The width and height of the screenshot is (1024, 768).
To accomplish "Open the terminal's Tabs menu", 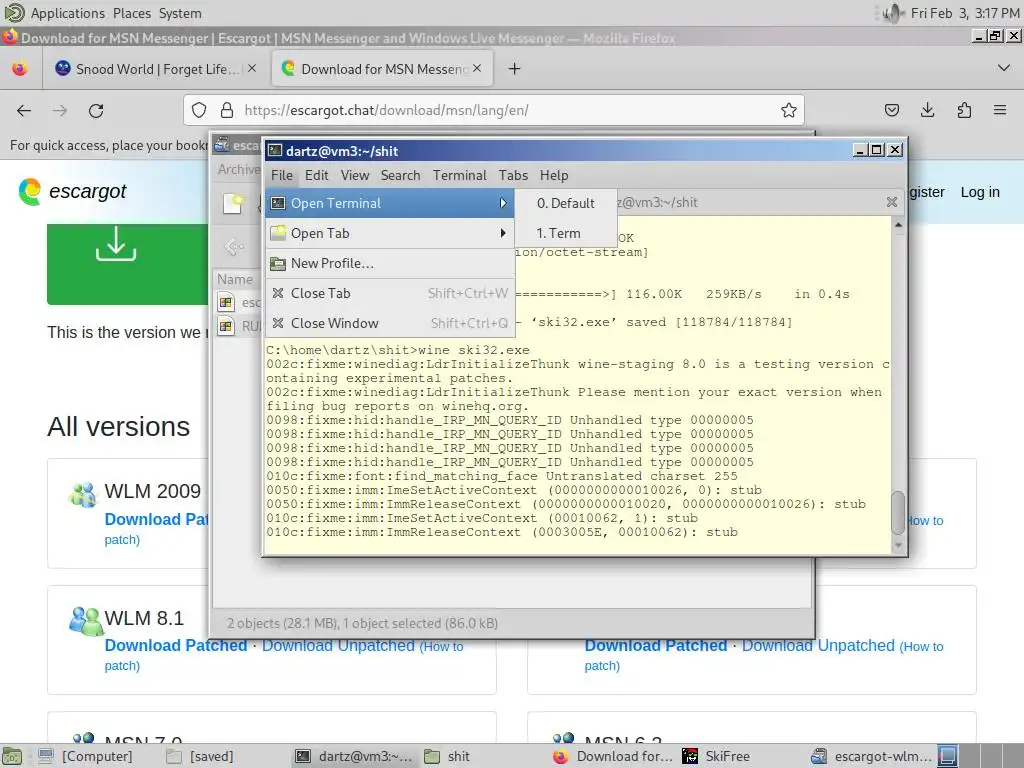I will [x=513, y=175].
